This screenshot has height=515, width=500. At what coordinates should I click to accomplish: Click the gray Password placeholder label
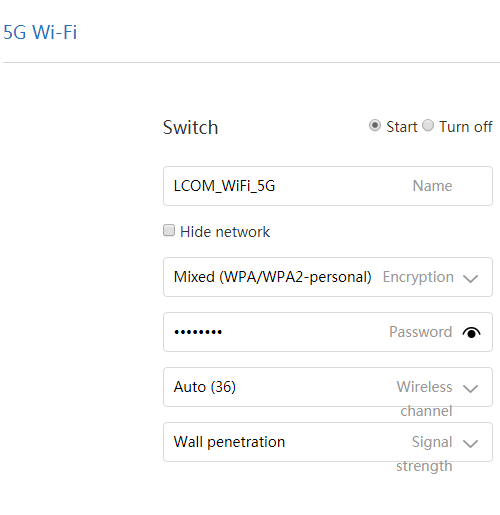[421, 332]
